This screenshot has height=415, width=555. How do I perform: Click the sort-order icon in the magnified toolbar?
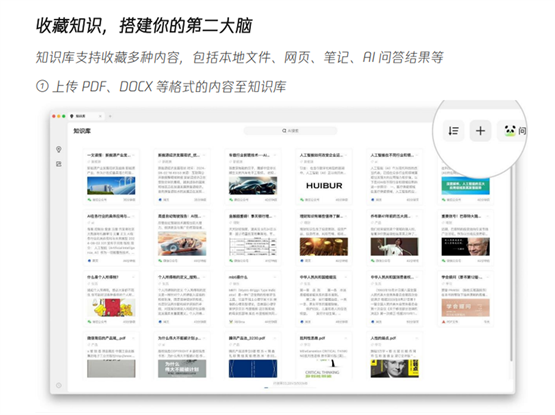click(453, 131)
